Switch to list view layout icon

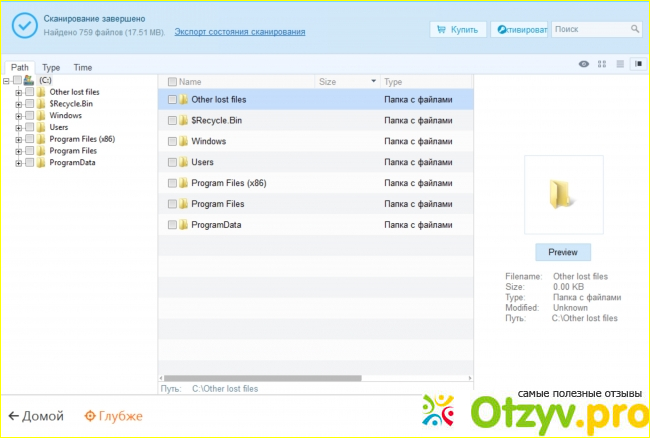click(620, 64)
